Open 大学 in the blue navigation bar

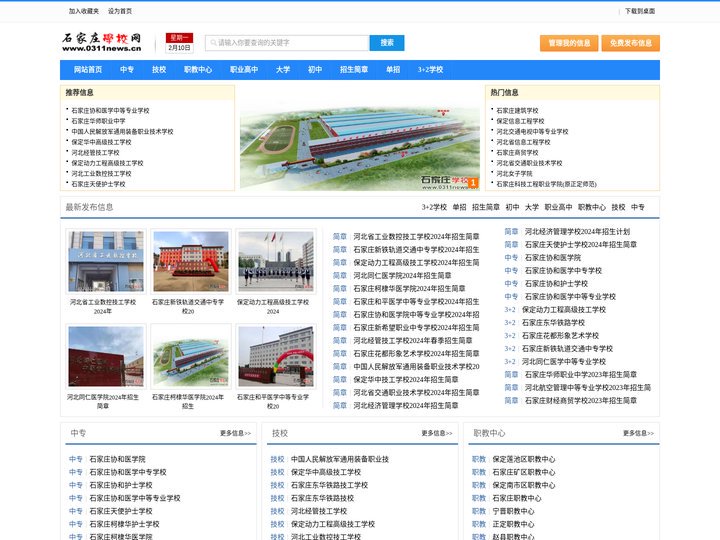tap(283, 70)
